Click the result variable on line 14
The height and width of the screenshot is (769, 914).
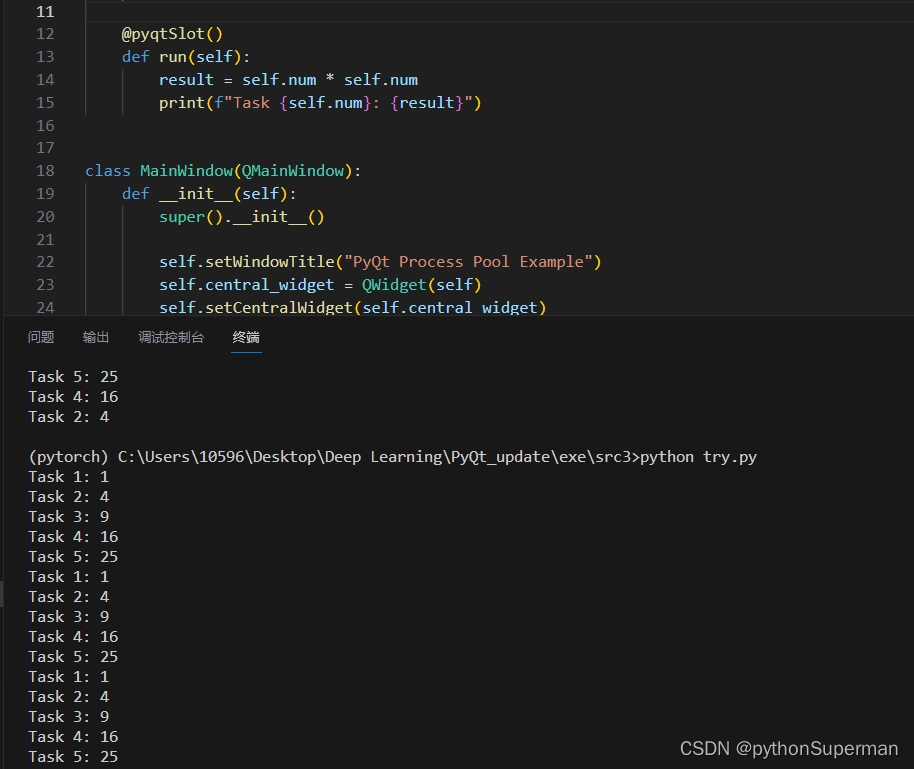click(187, 79)
